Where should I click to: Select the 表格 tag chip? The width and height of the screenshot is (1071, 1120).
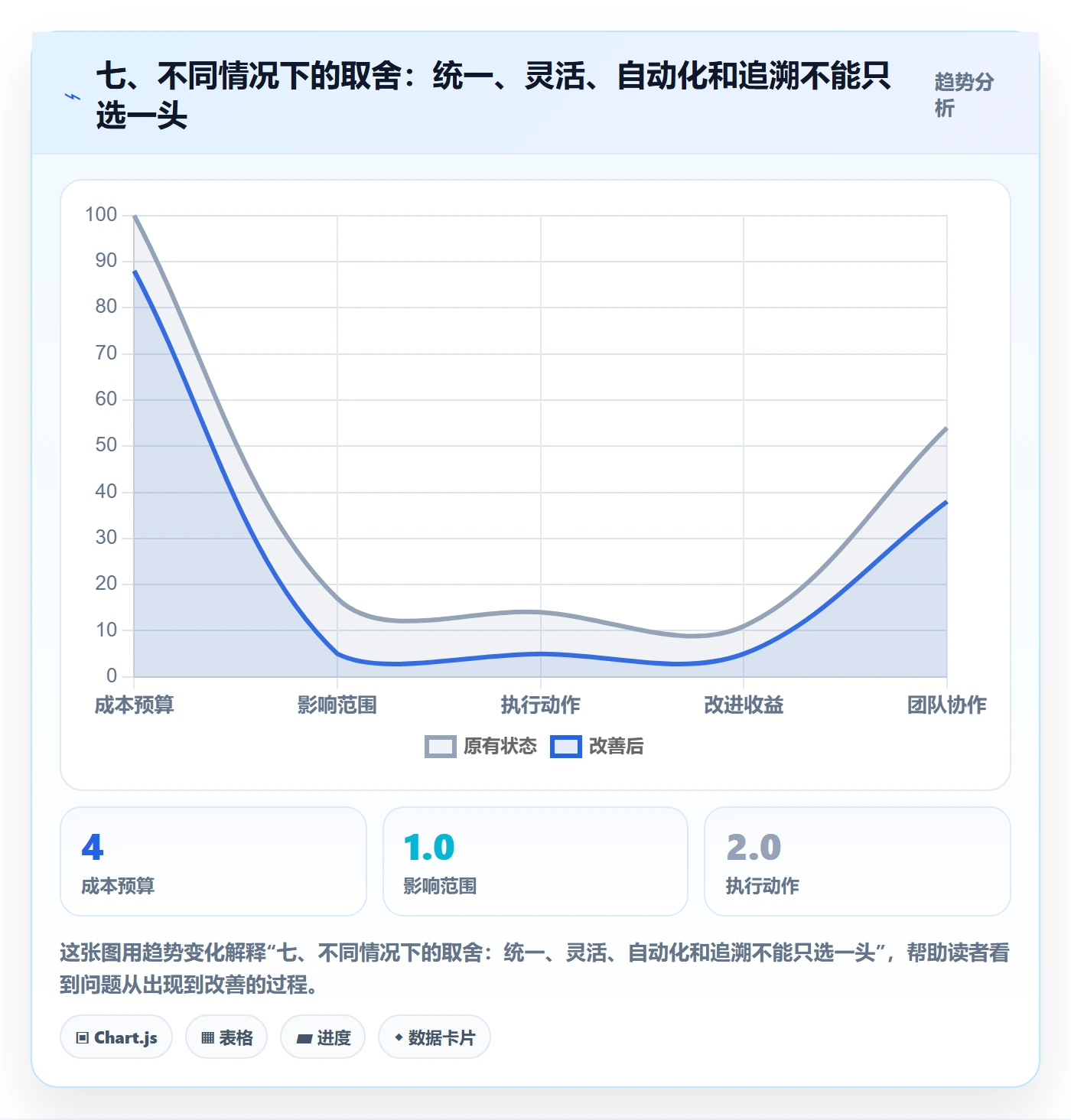point(226,1037)
